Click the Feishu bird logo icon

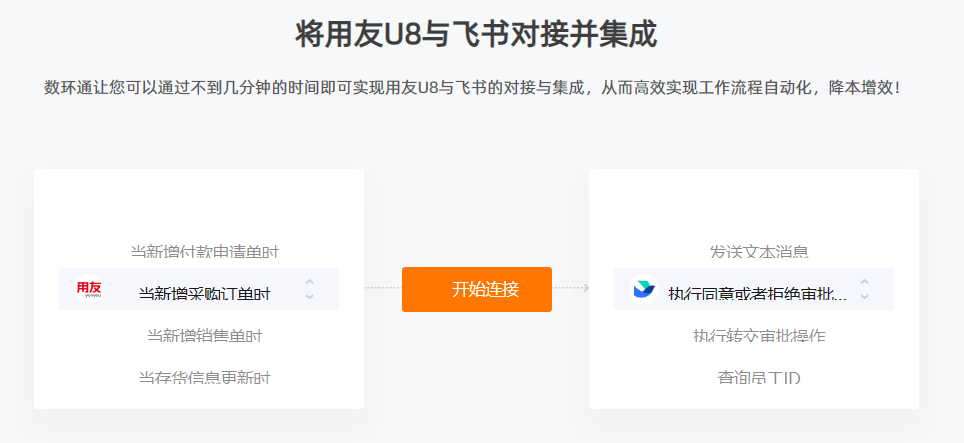tap(643, 290)
